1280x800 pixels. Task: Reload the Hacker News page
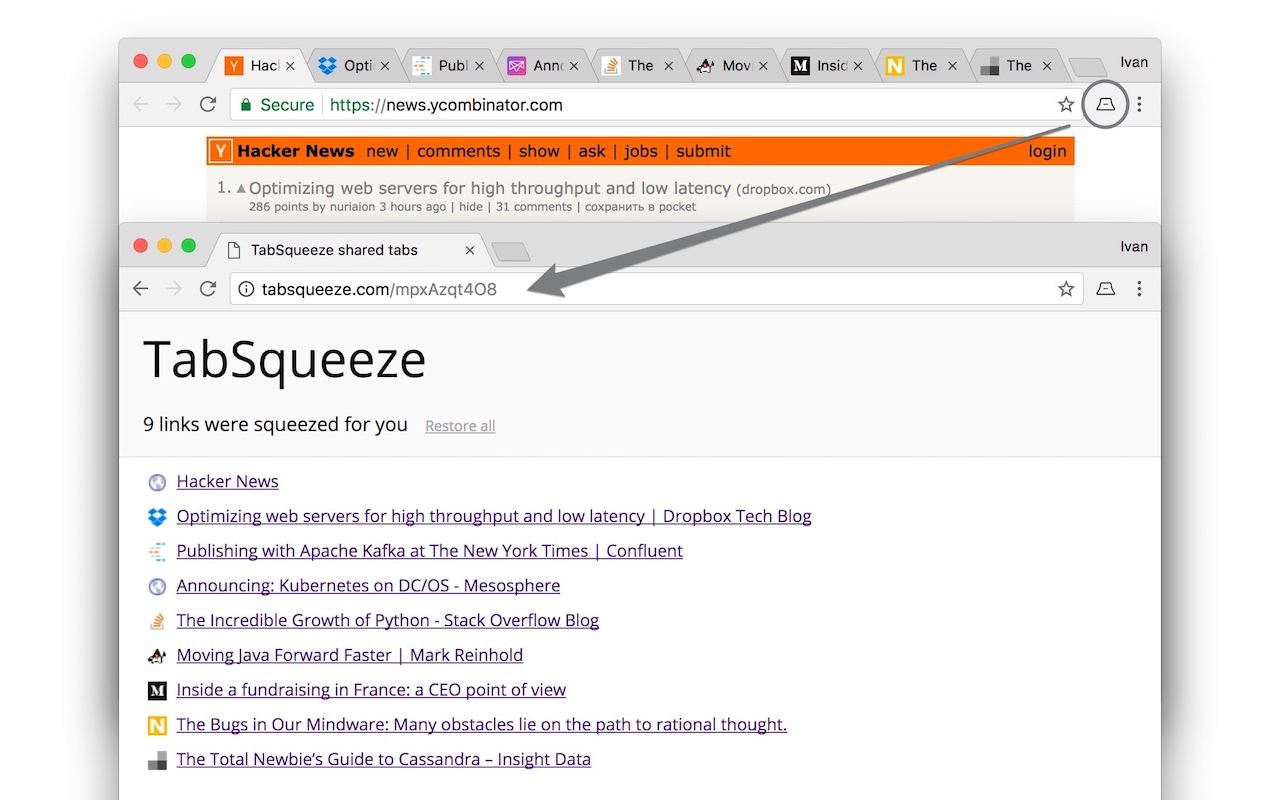point(208,104)
